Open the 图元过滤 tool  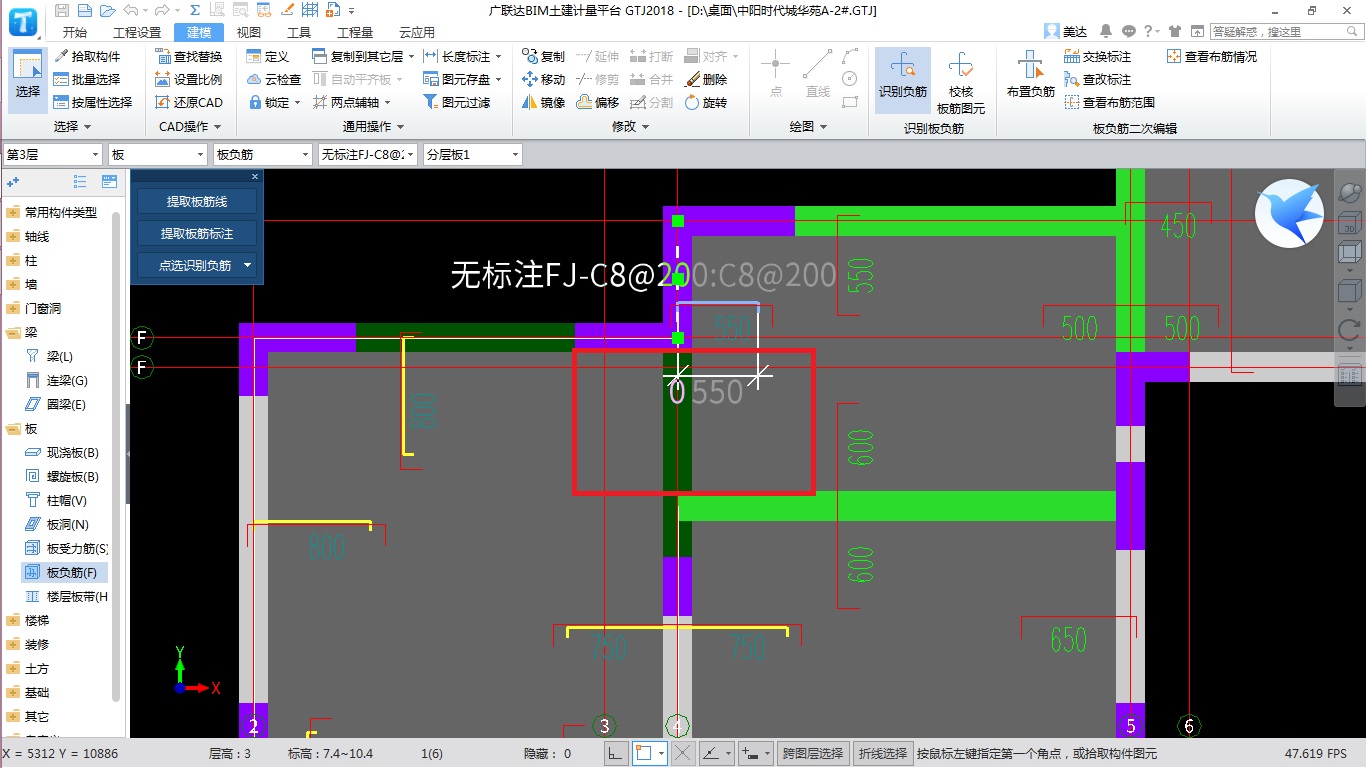tap(457, 102)
